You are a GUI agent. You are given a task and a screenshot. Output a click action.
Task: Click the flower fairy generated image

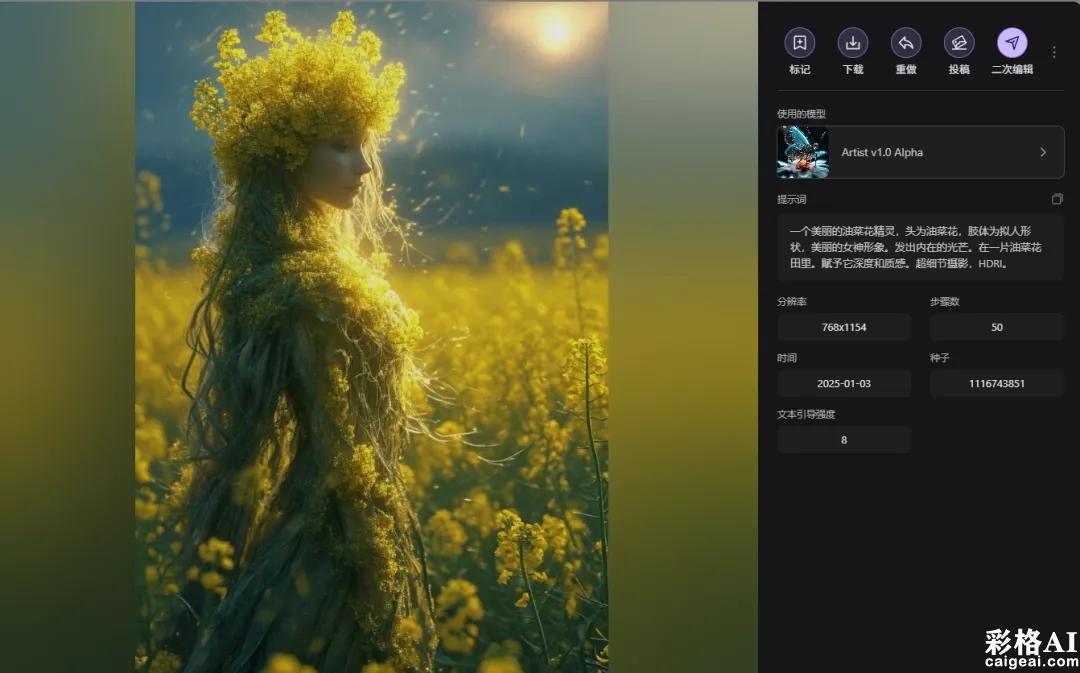point(371,336)
